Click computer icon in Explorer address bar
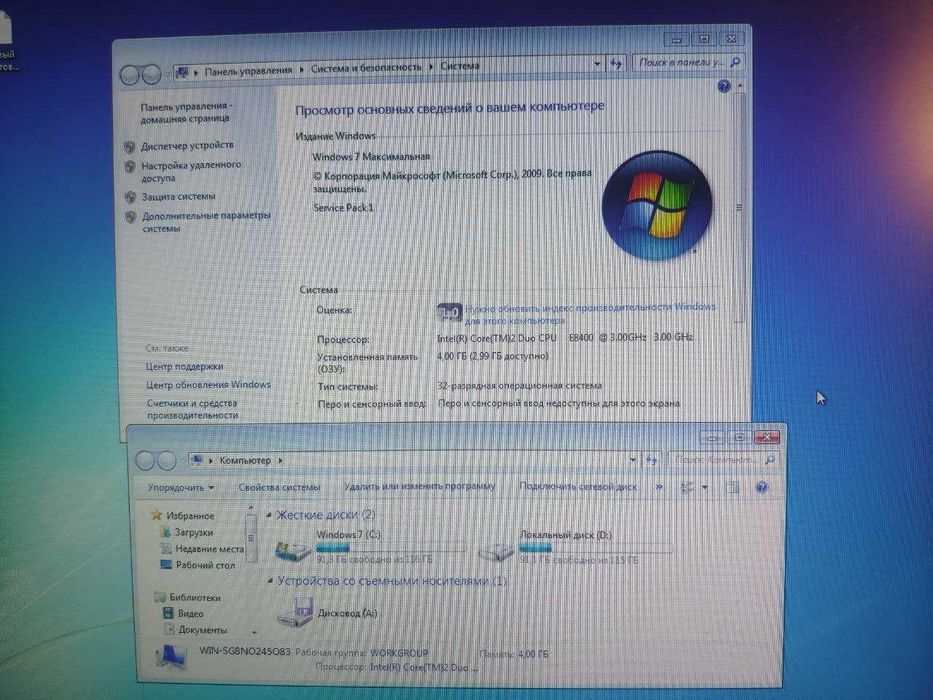 [x=198, y=461]
